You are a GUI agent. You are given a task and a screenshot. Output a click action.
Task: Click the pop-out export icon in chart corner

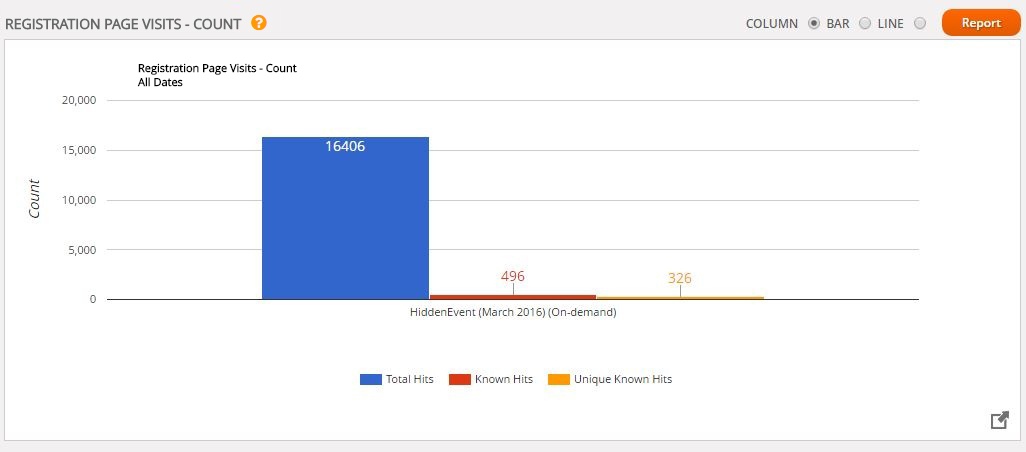point(999,421)
